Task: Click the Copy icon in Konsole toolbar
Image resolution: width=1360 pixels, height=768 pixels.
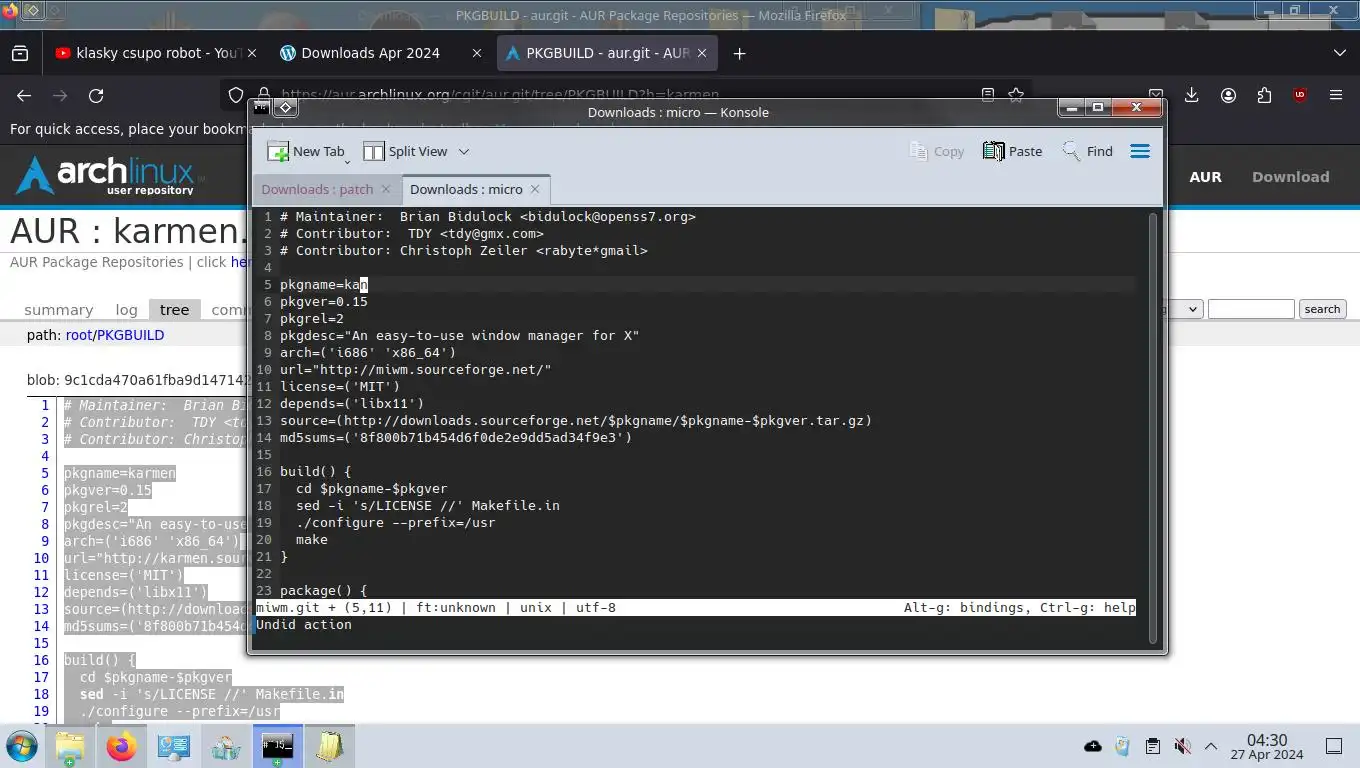Action: click(x=919, y=151)
